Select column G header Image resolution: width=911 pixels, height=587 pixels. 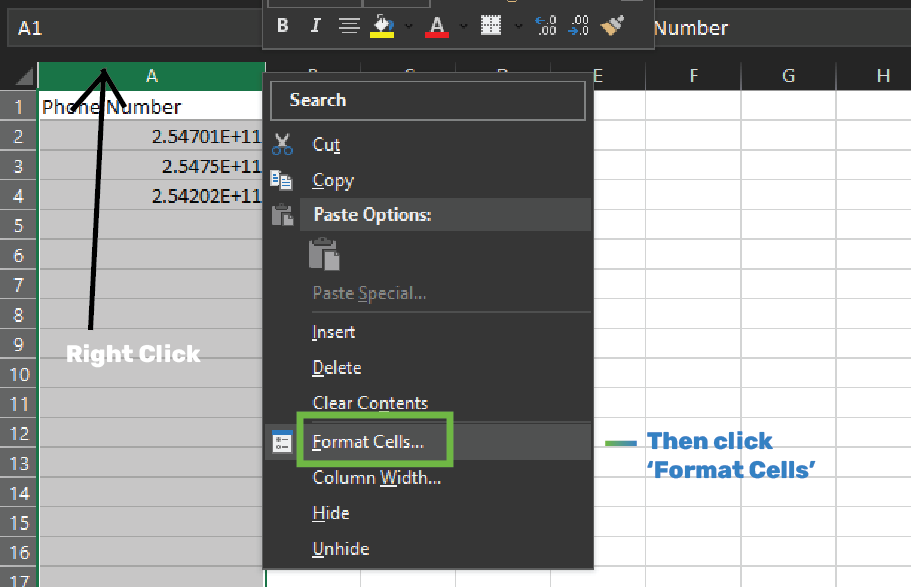(x=788, y=76)
